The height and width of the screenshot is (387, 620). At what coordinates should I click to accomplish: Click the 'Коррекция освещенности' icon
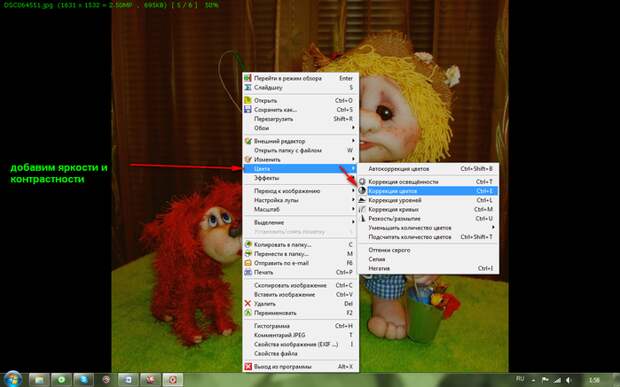tap(362, 182)
